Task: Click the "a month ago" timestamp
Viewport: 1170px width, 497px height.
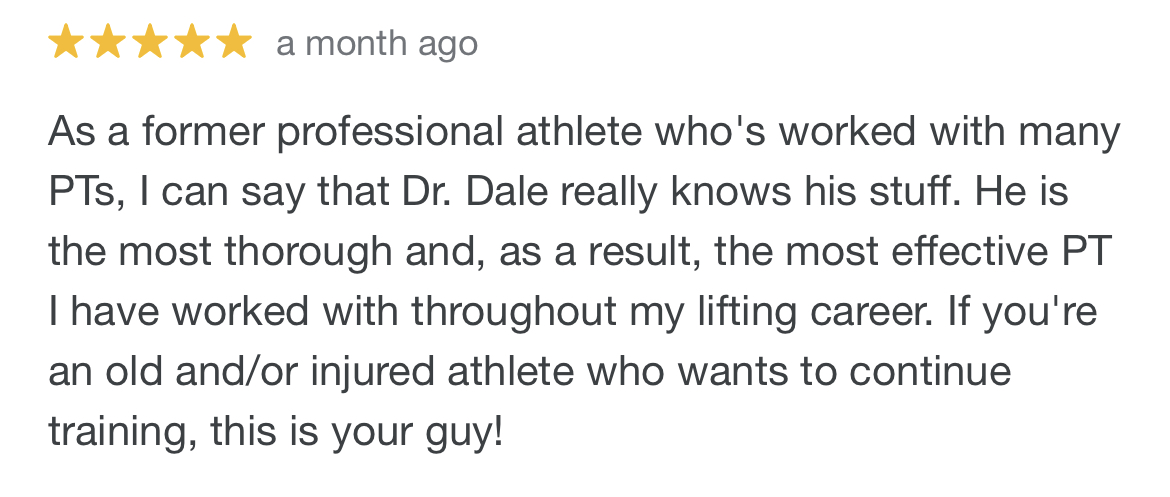Action: (x=377, y=43)
